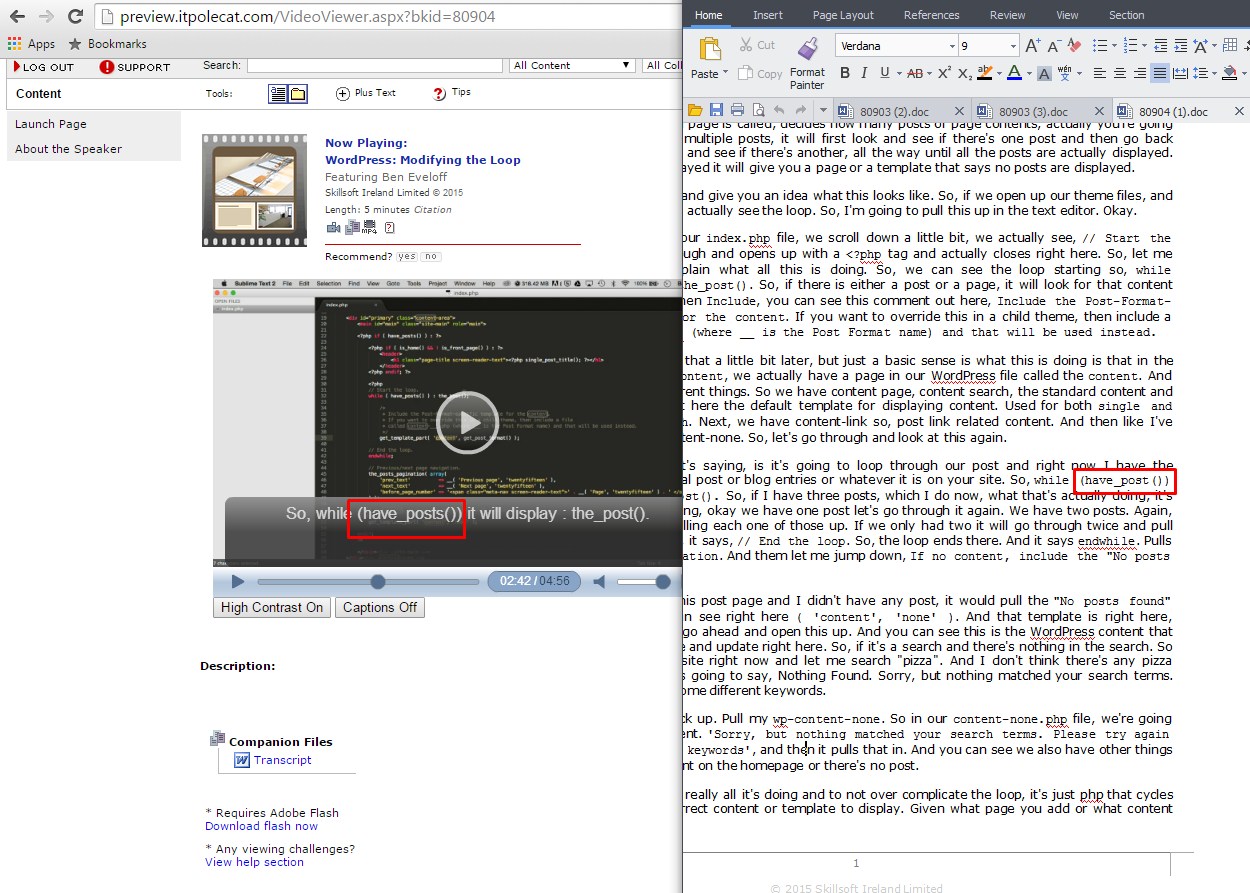The height and width of the screenshot is (893, 1250).
Task: Apply character shading icon
Action: pos(1043,73)
